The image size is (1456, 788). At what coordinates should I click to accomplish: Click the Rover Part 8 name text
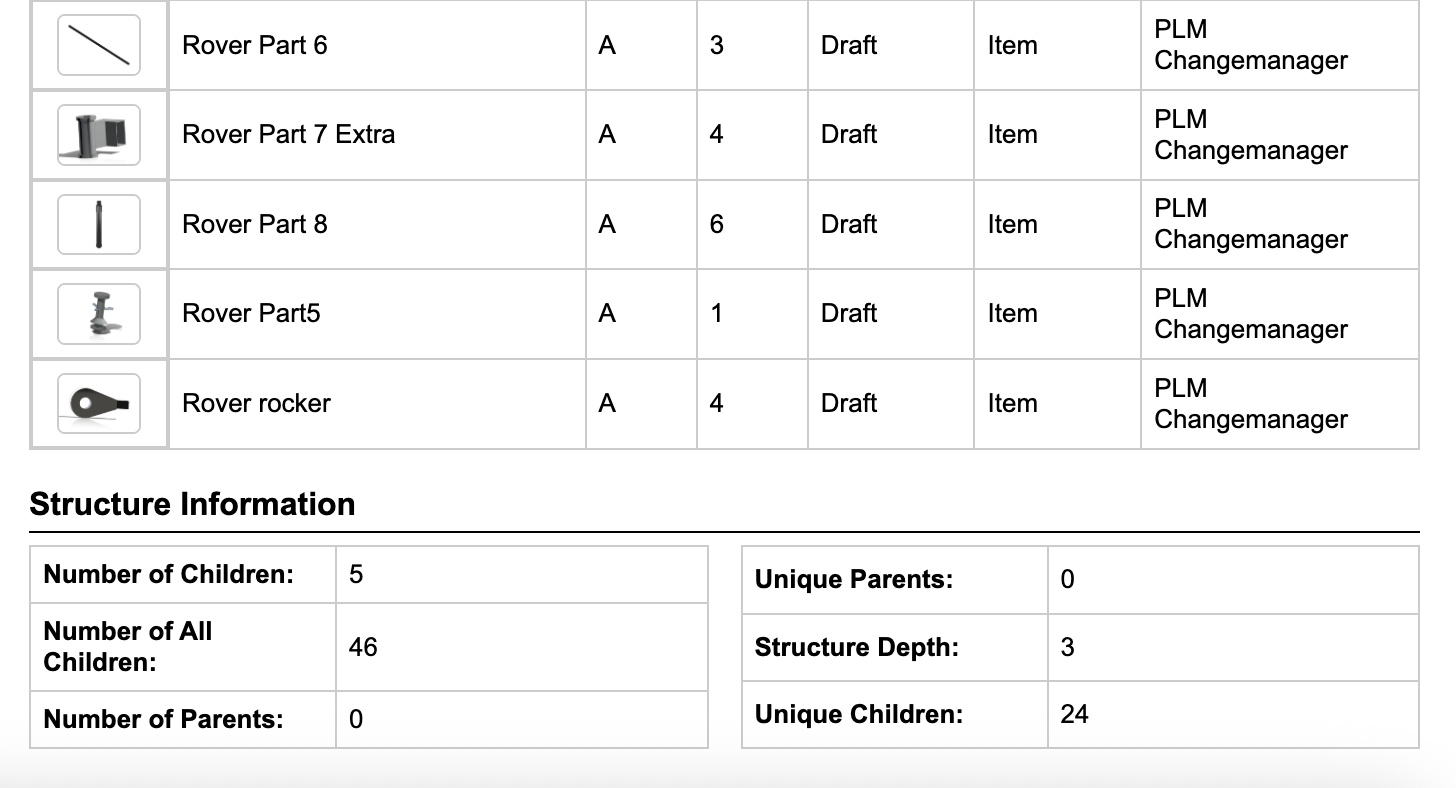(255, 225)
